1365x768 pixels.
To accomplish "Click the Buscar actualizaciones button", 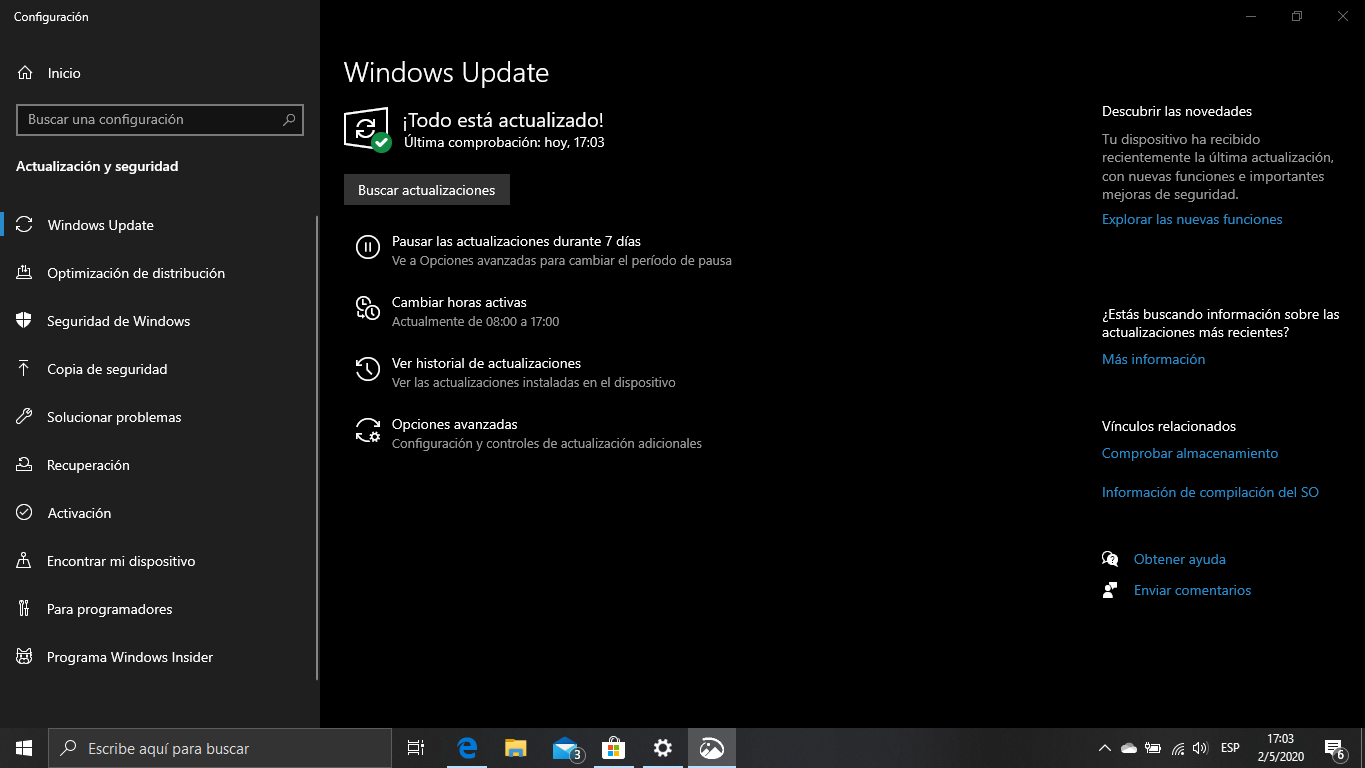I will point(427,190).
